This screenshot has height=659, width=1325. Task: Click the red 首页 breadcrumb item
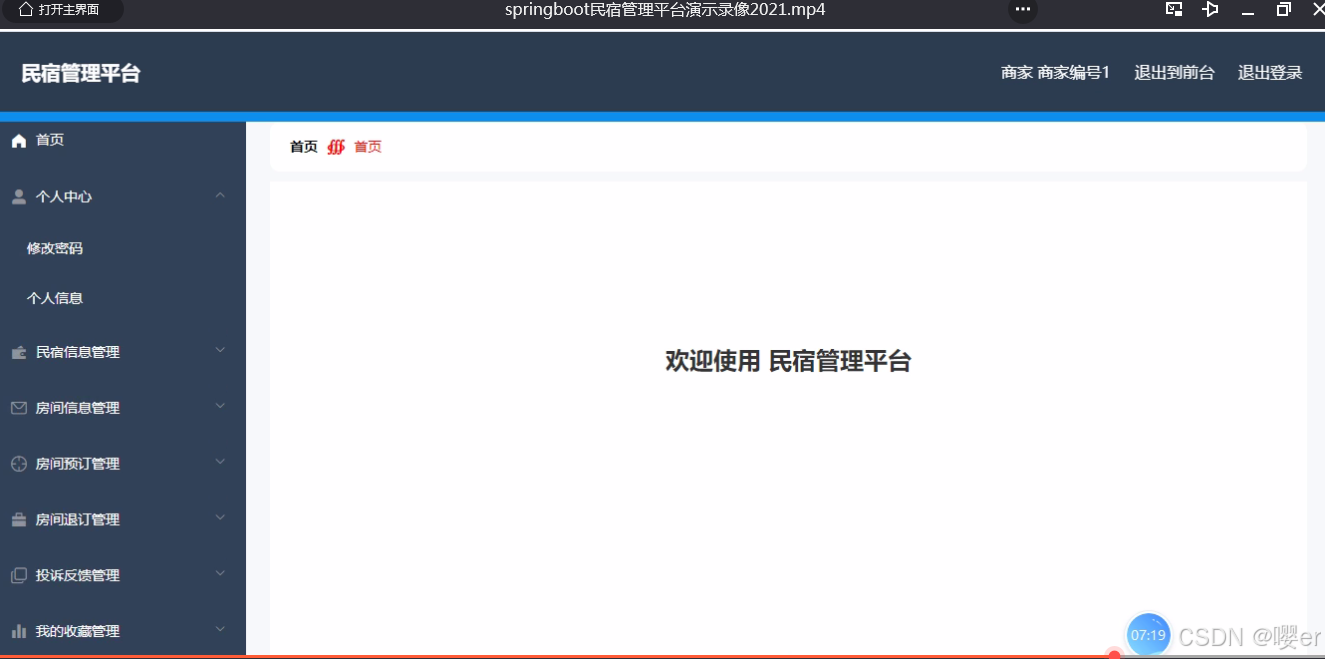[368, 147]
